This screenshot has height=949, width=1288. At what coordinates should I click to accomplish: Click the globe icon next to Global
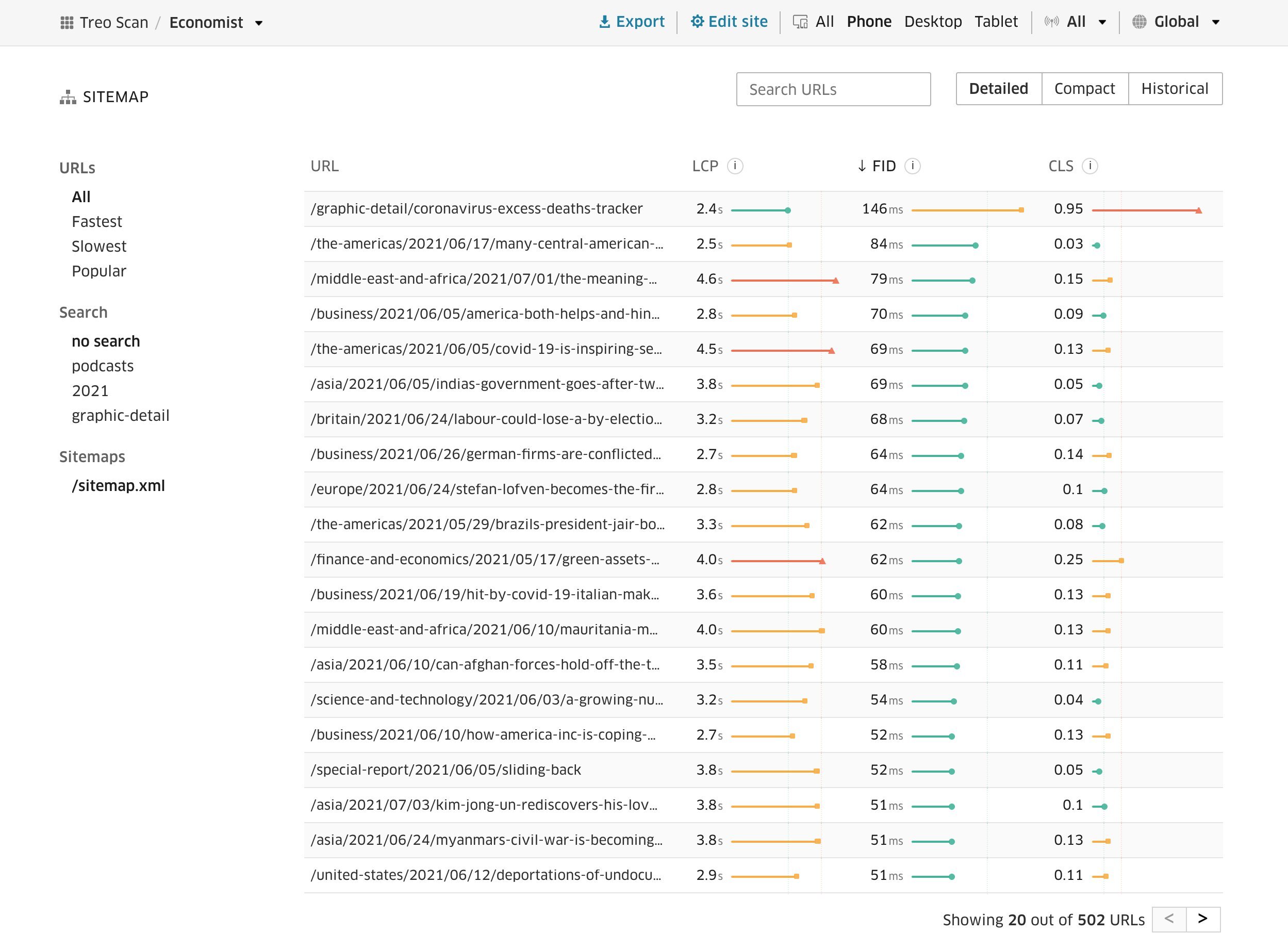[x=1142, y=21]
